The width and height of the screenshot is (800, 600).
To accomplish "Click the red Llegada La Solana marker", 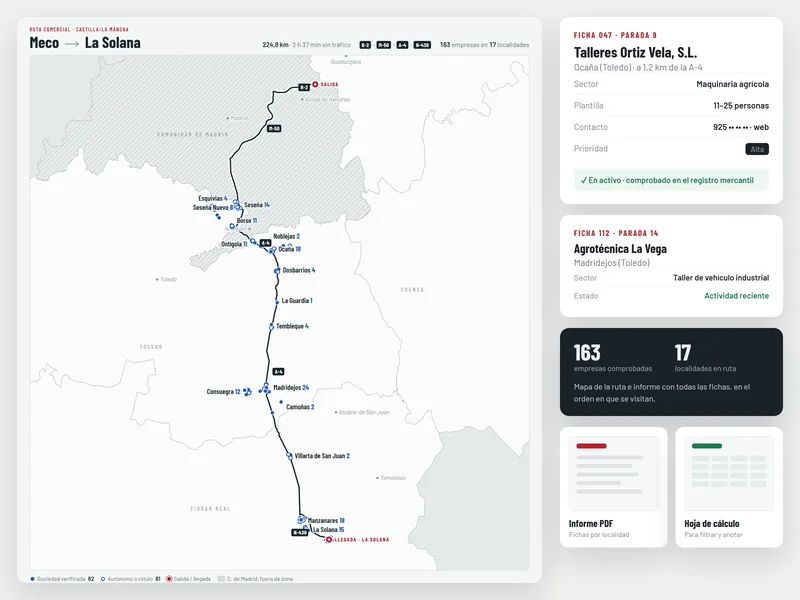I will pyautogui.click(x=329, y=539).
